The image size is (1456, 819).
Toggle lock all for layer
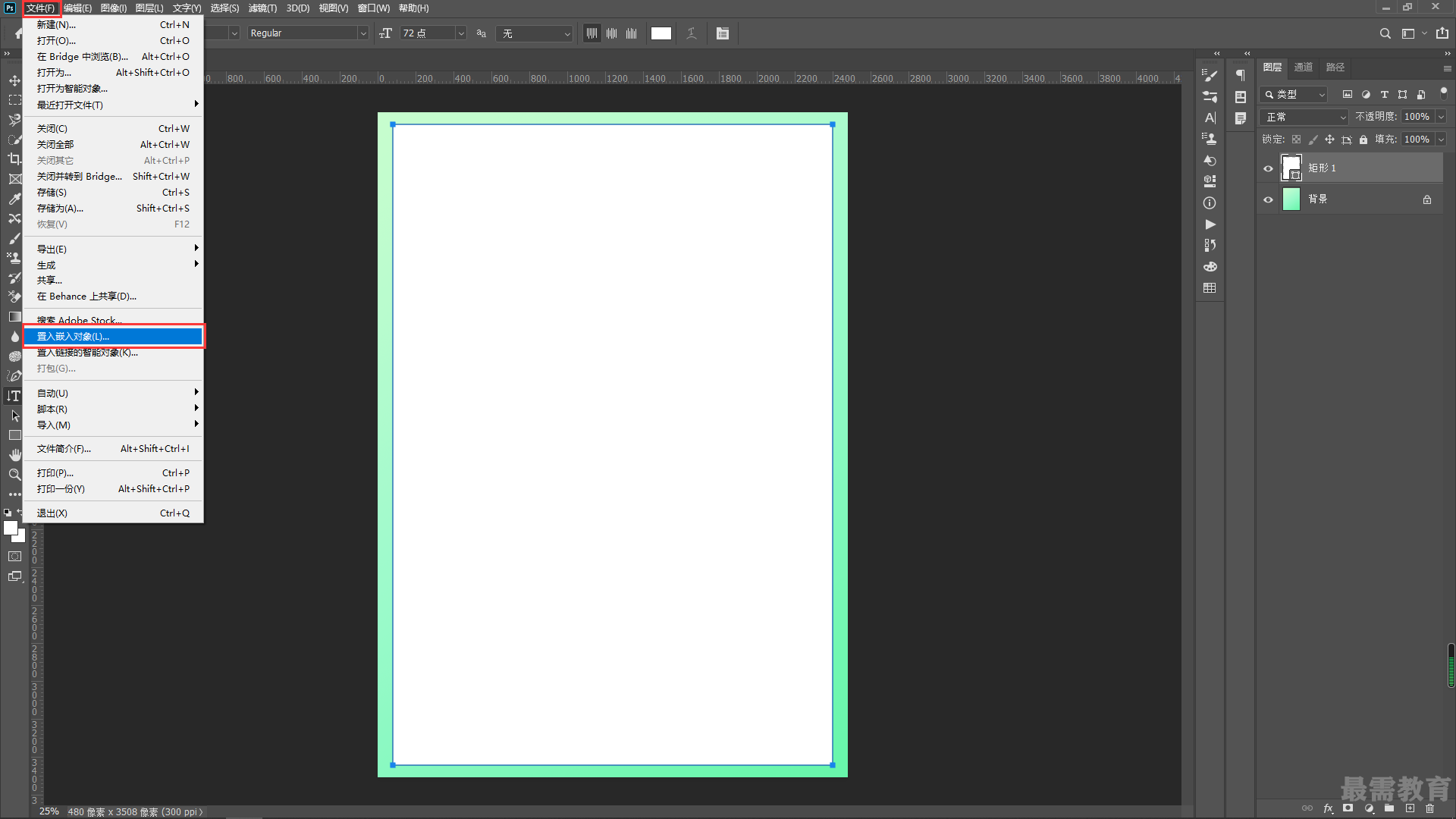click(1363, 140)
